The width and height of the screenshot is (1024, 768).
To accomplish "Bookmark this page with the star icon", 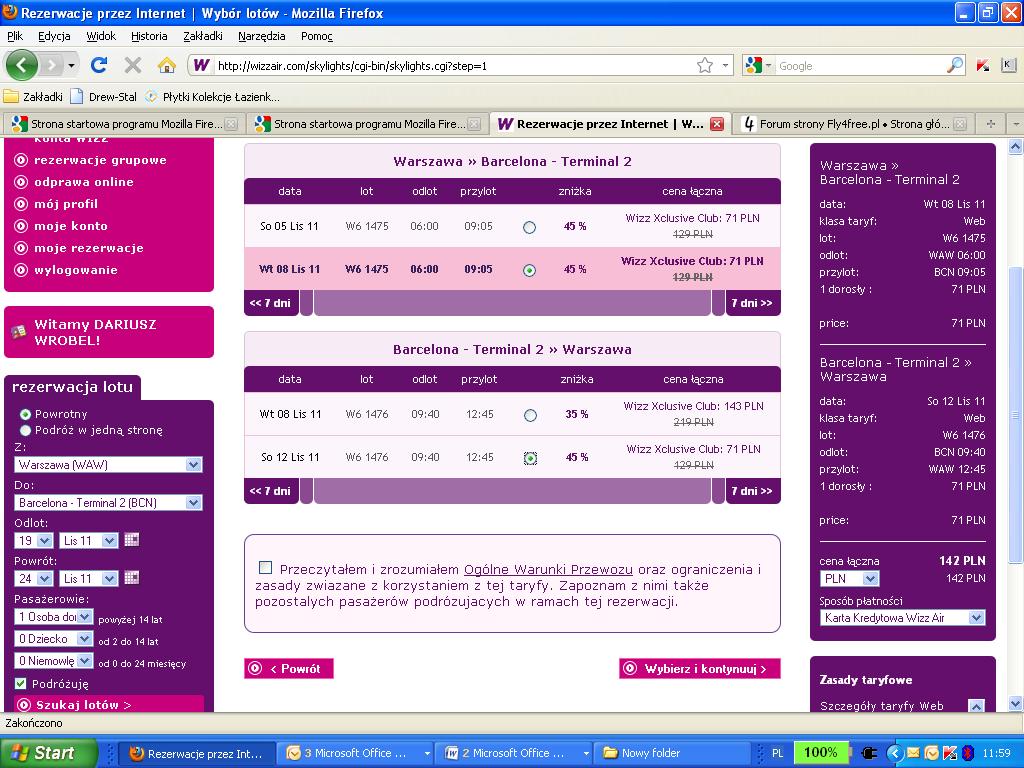I will pyautogui.click(x=705, y=65).
